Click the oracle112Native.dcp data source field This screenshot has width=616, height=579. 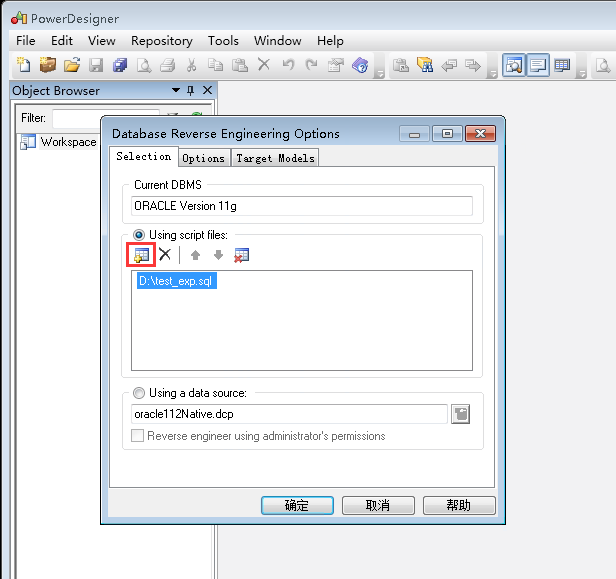click(289, 414)
